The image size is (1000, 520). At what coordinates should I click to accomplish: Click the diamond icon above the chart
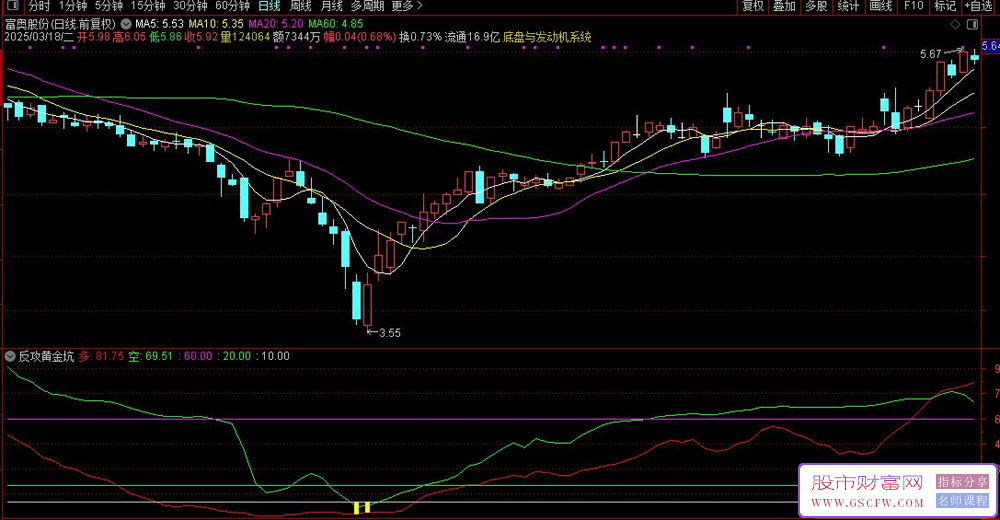tap(955, 24)
